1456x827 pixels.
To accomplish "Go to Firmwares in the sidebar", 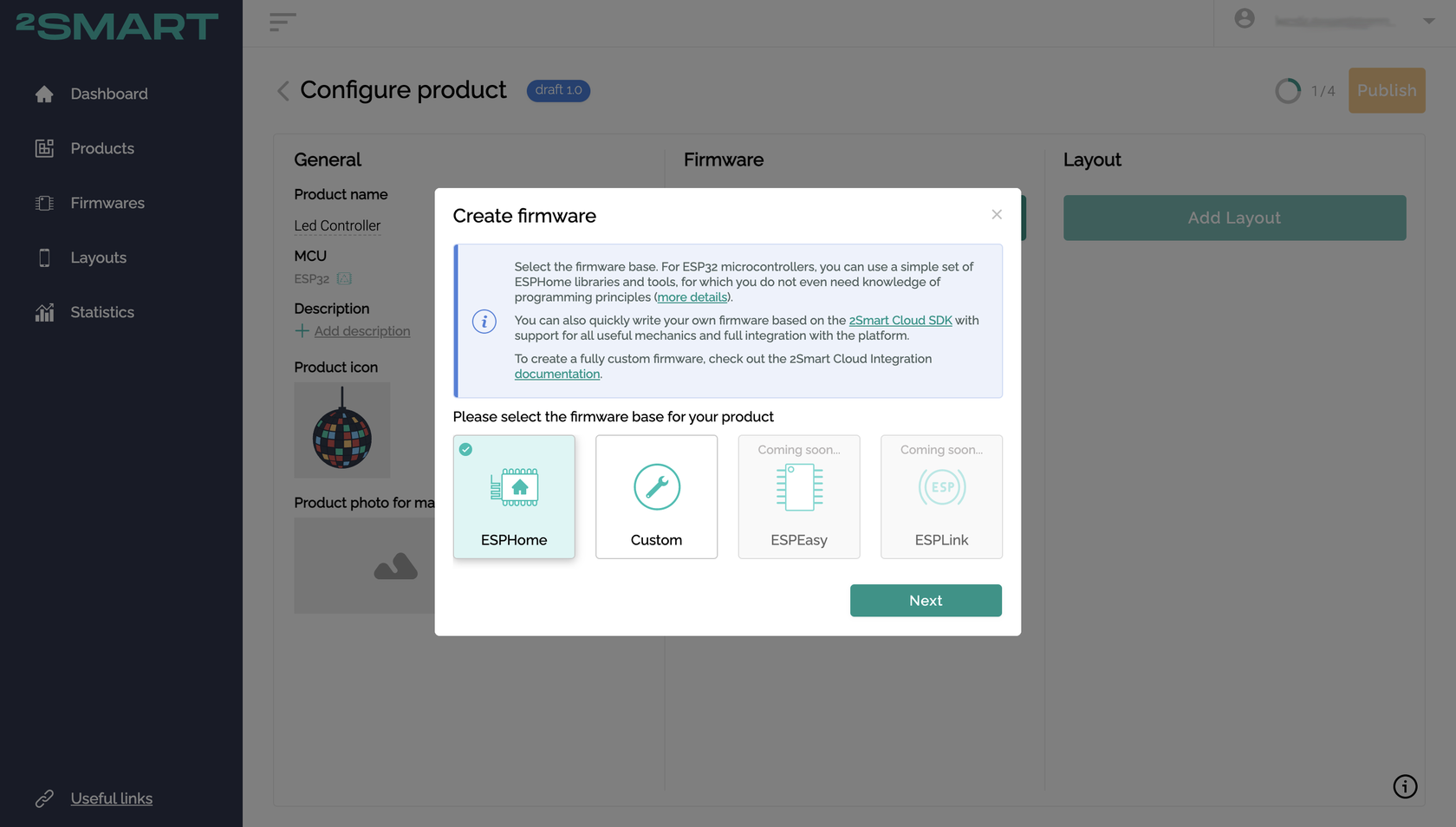I will pos(107,203).
